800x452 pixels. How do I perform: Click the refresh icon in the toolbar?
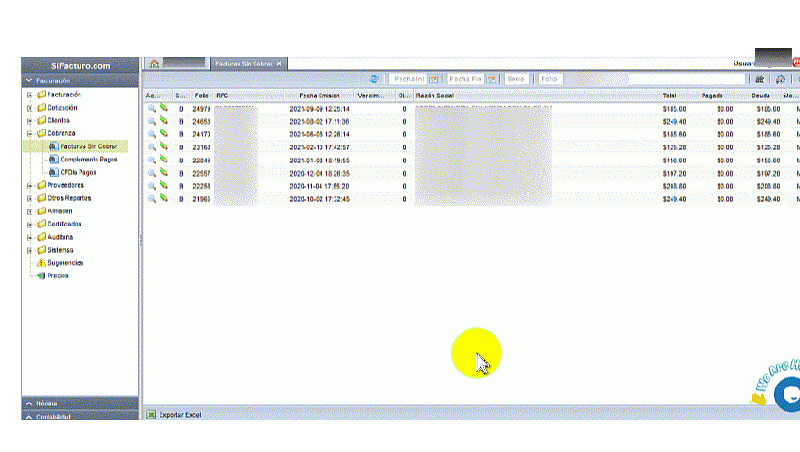click(x=374, y=79)
